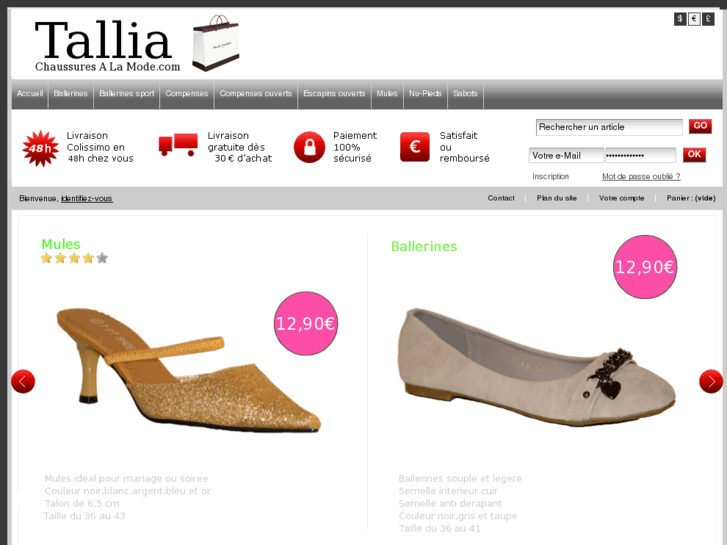Click the red euro refund icon
Viewport: 727px width, 545px height.
(415, 147)
